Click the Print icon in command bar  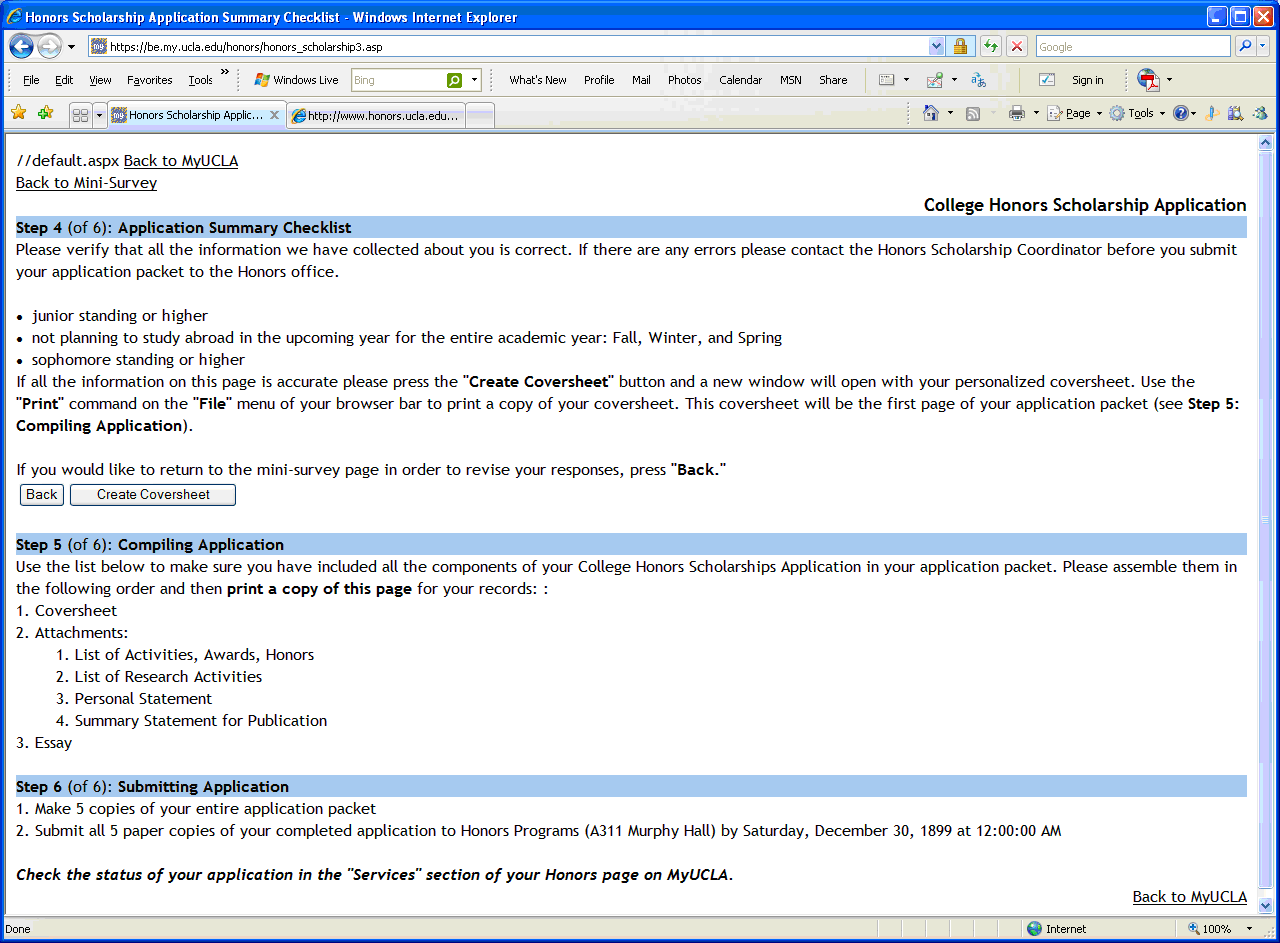(x=1017, y=114)
